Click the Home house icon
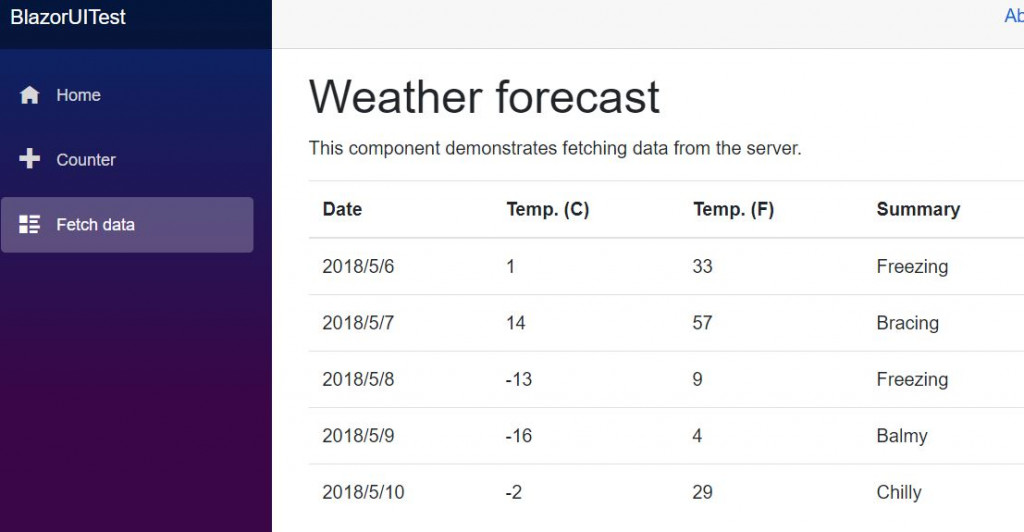The height and width of the screenshot is (532, 1024). point(30,95)
